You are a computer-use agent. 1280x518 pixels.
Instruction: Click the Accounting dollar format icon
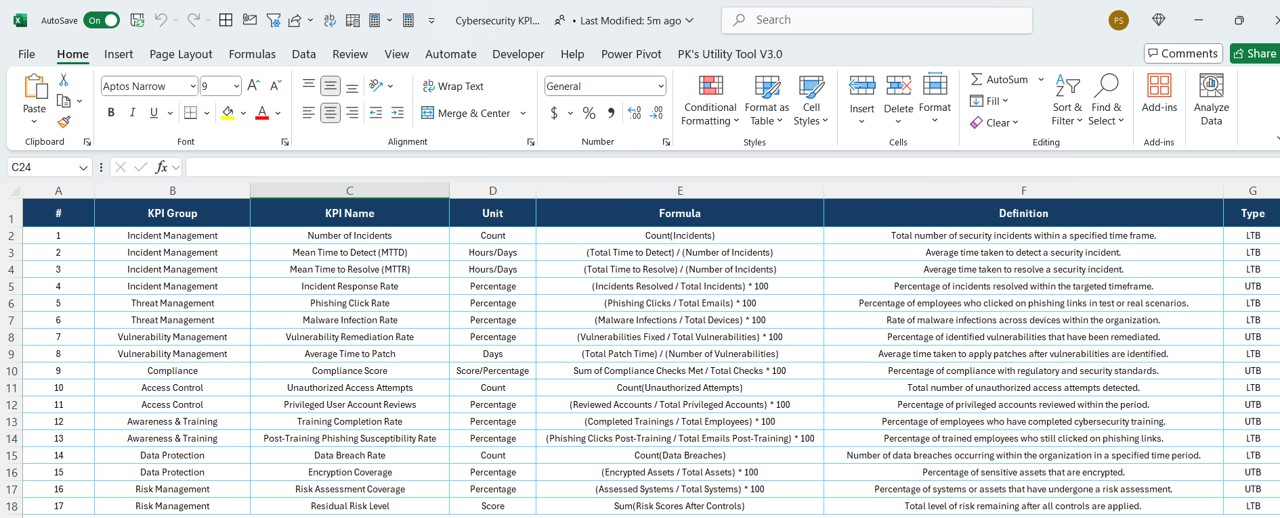coord(554,113)
